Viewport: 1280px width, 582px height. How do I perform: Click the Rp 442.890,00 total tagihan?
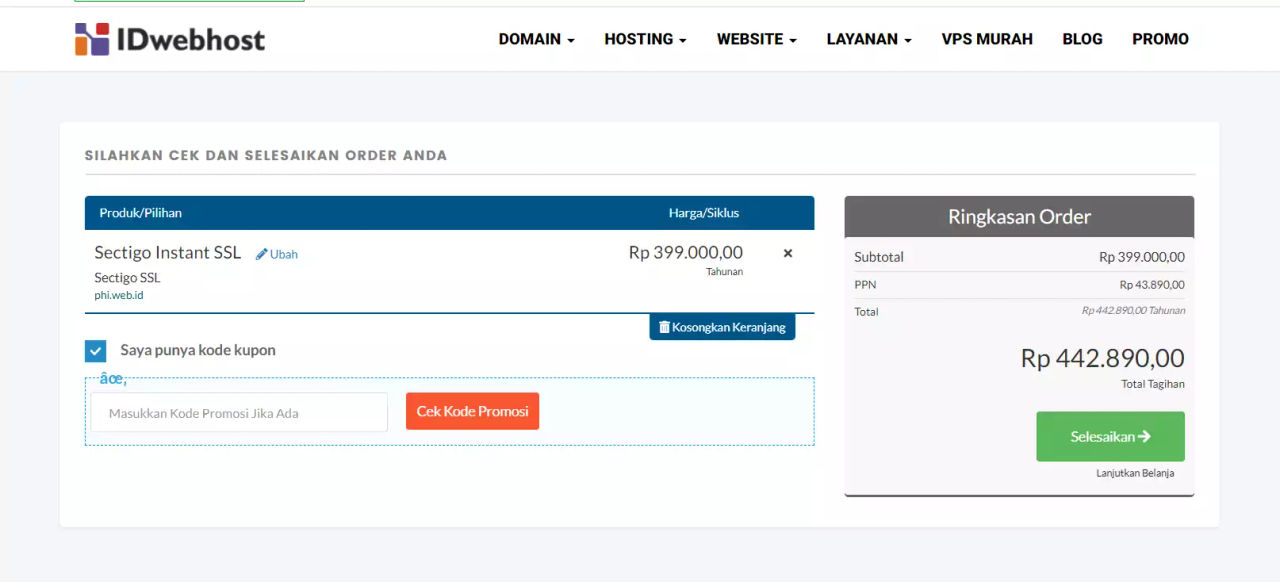1103,358
